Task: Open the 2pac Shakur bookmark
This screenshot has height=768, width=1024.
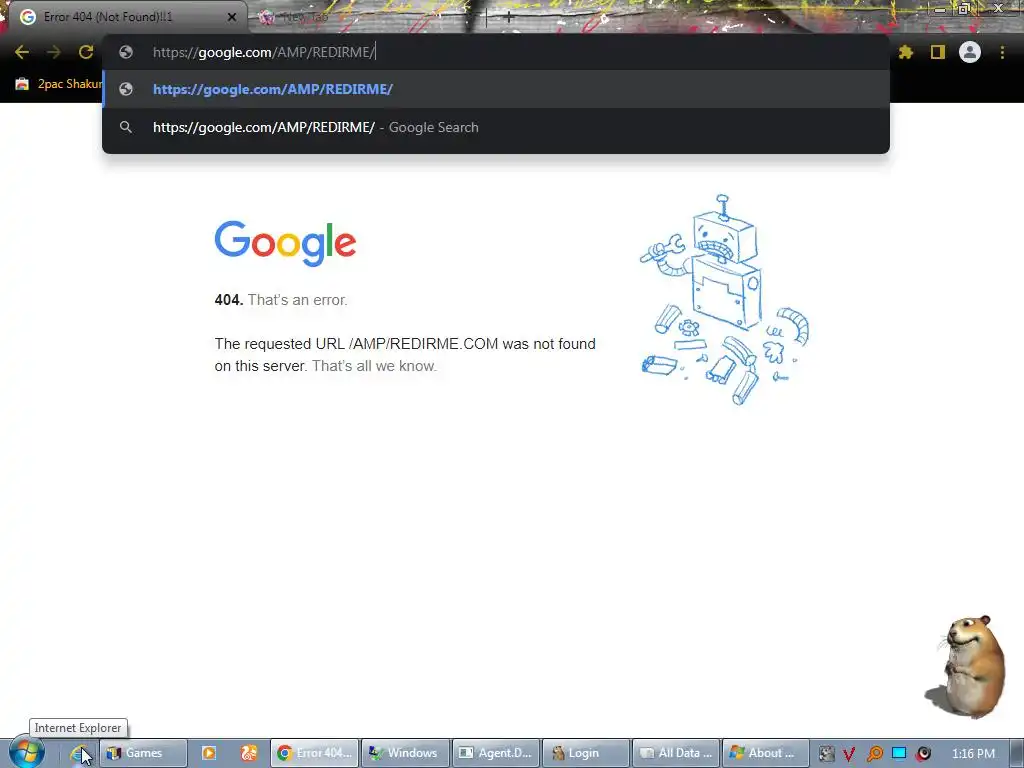Action: pyautogui.click(x=58, y=84)
